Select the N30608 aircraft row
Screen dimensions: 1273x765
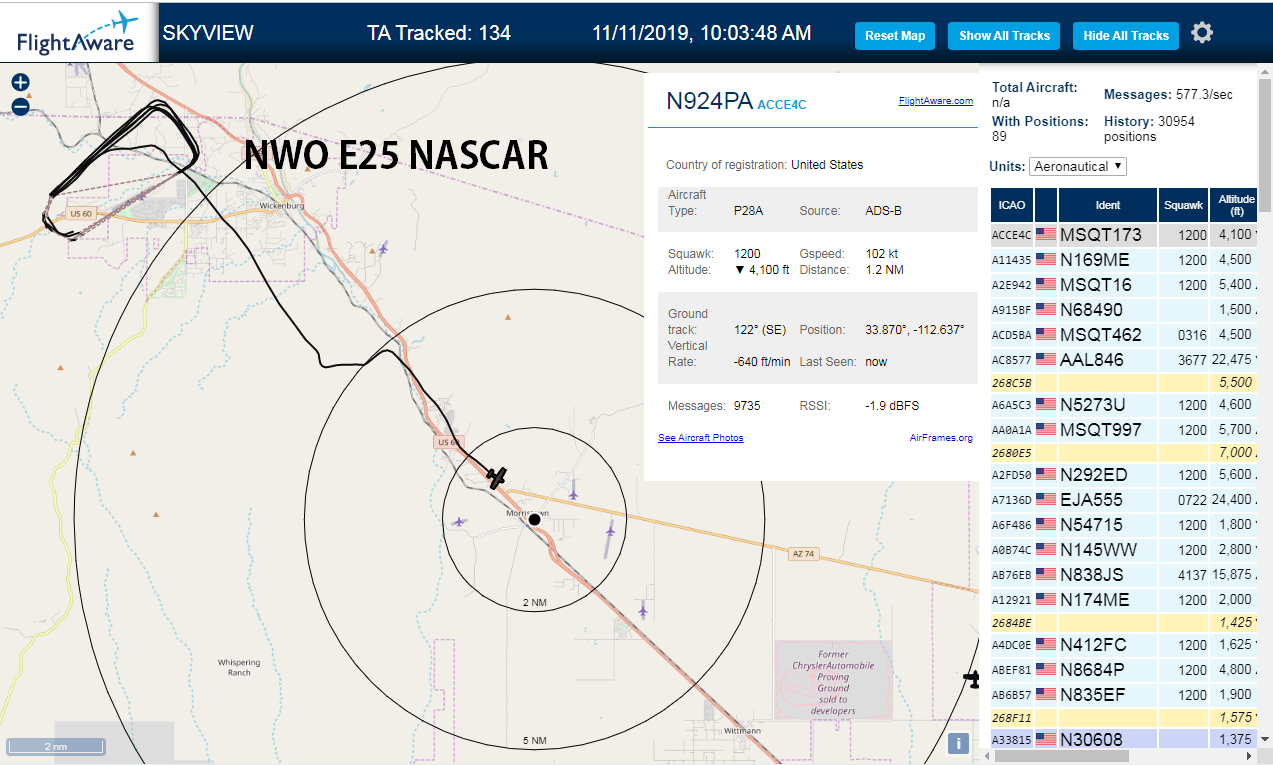(x=1123, y=739)
